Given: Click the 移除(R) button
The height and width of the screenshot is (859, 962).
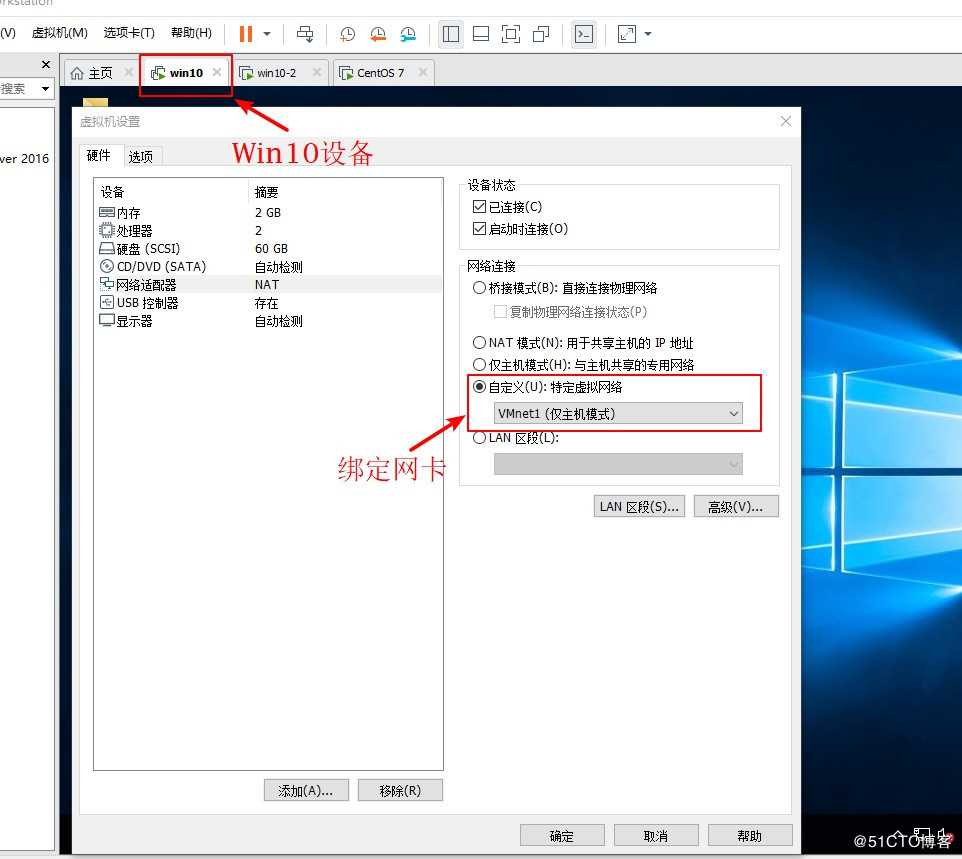Looking at the screenshot, I should coord(400,790).
